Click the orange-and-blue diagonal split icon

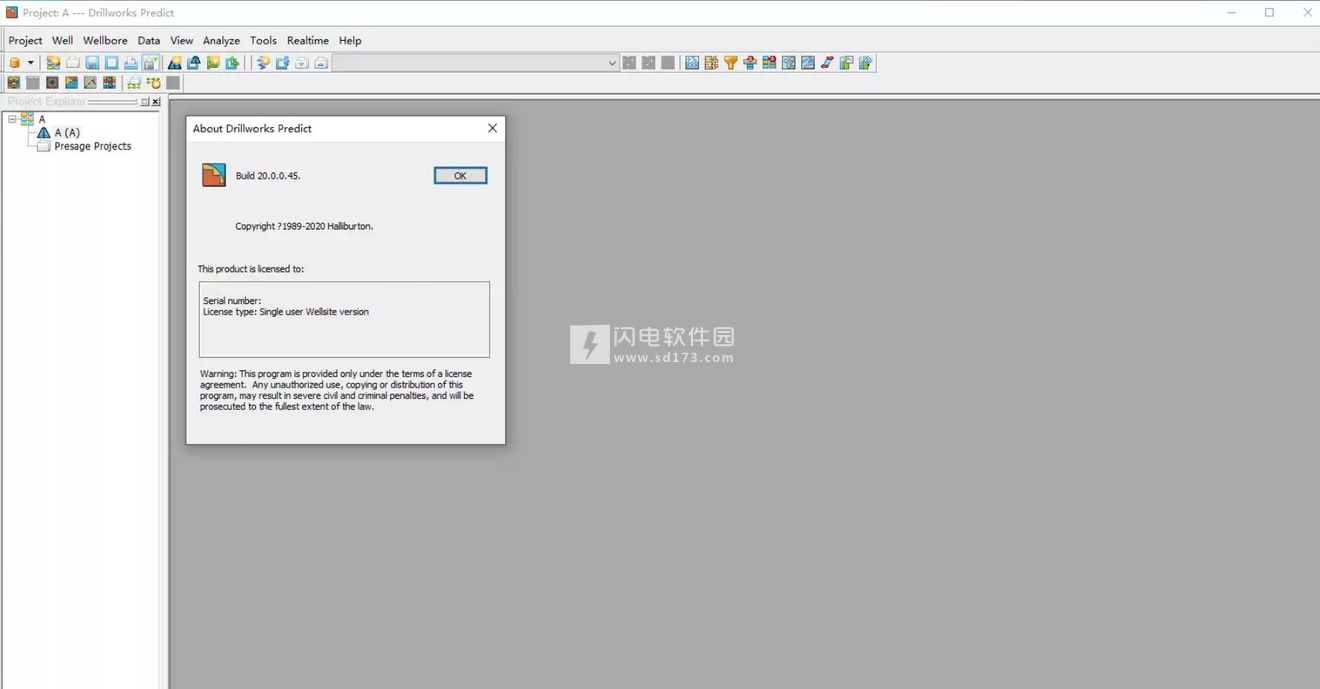(71, 83)
